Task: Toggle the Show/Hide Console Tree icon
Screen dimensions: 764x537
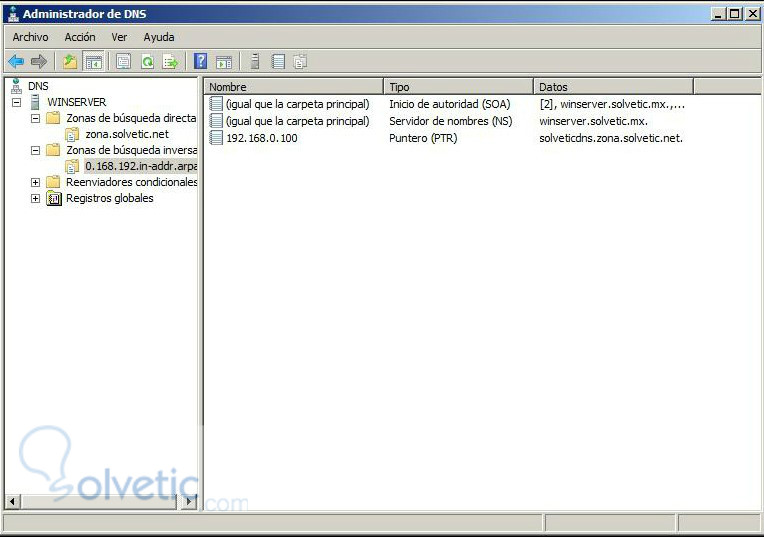Action: [x=94, y=62]
